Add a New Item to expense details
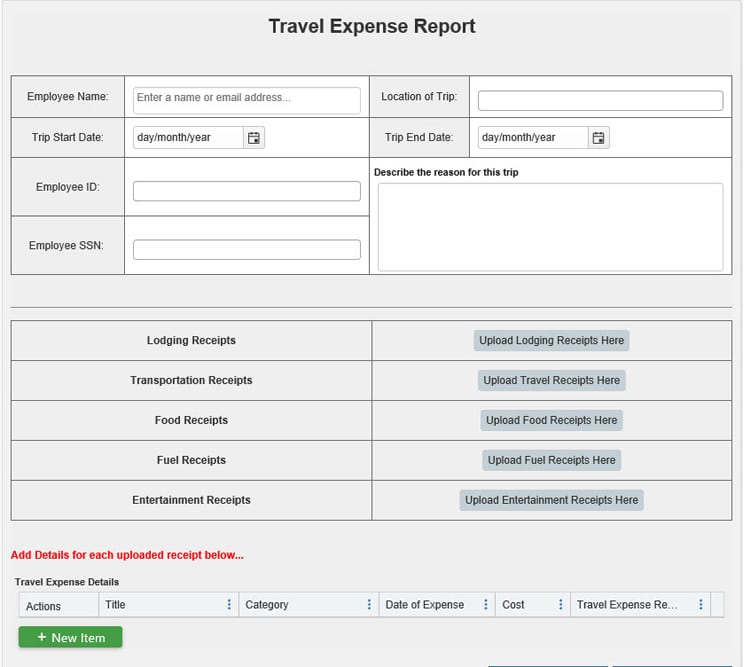 70,637
